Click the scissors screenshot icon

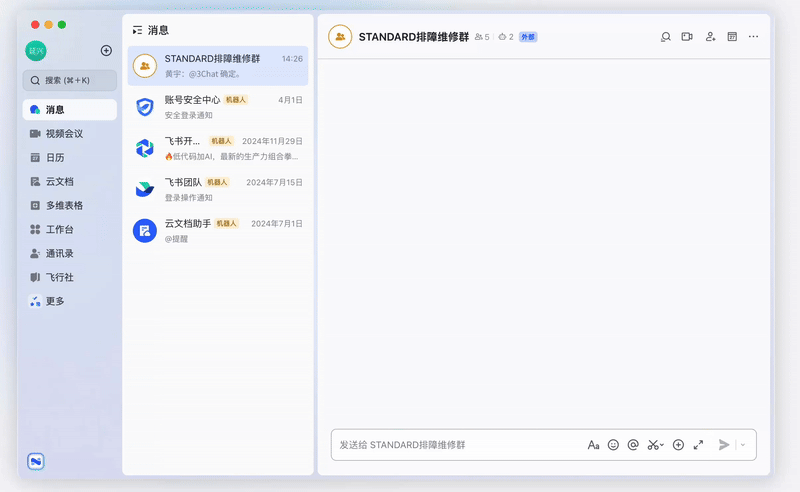point(654,445)
